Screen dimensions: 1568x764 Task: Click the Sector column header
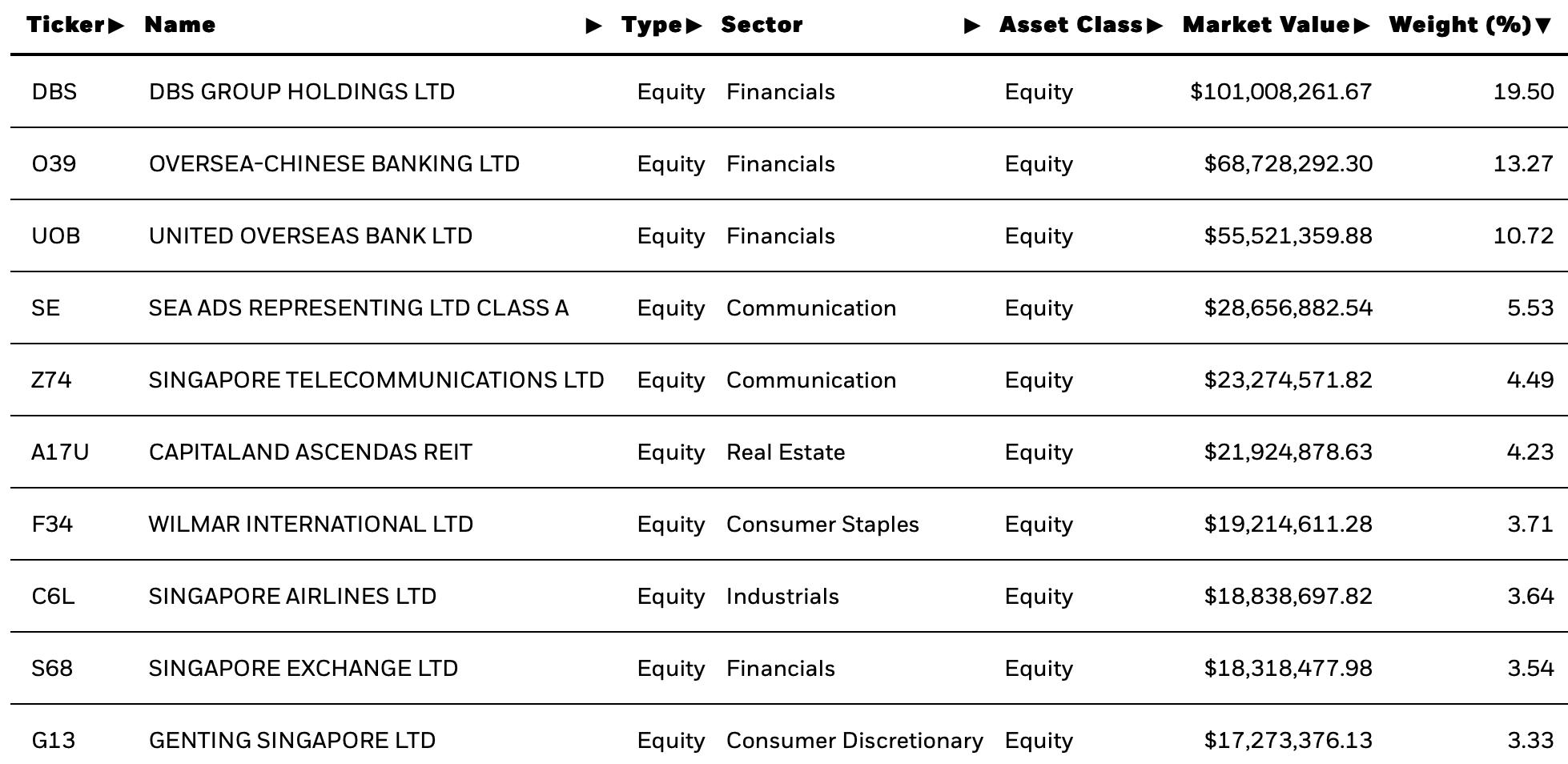762,25
